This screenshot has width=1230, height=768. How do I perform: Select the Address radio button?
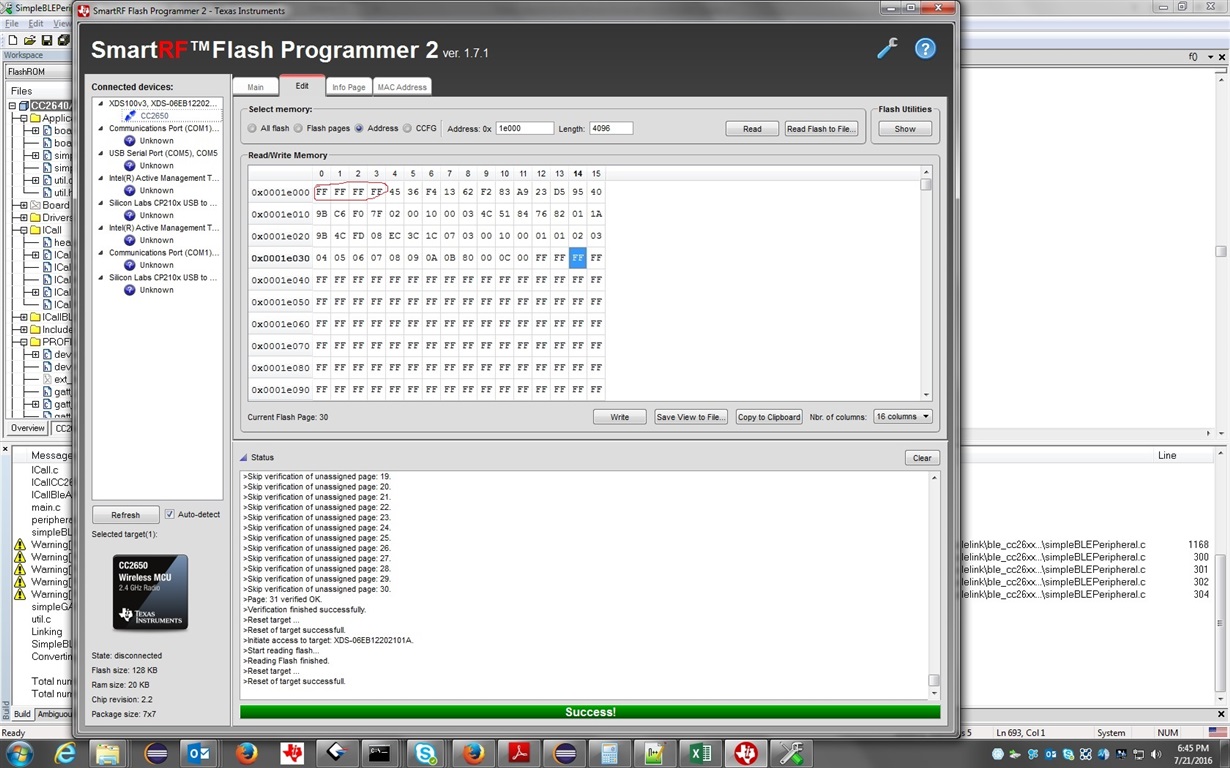[359, 128]
